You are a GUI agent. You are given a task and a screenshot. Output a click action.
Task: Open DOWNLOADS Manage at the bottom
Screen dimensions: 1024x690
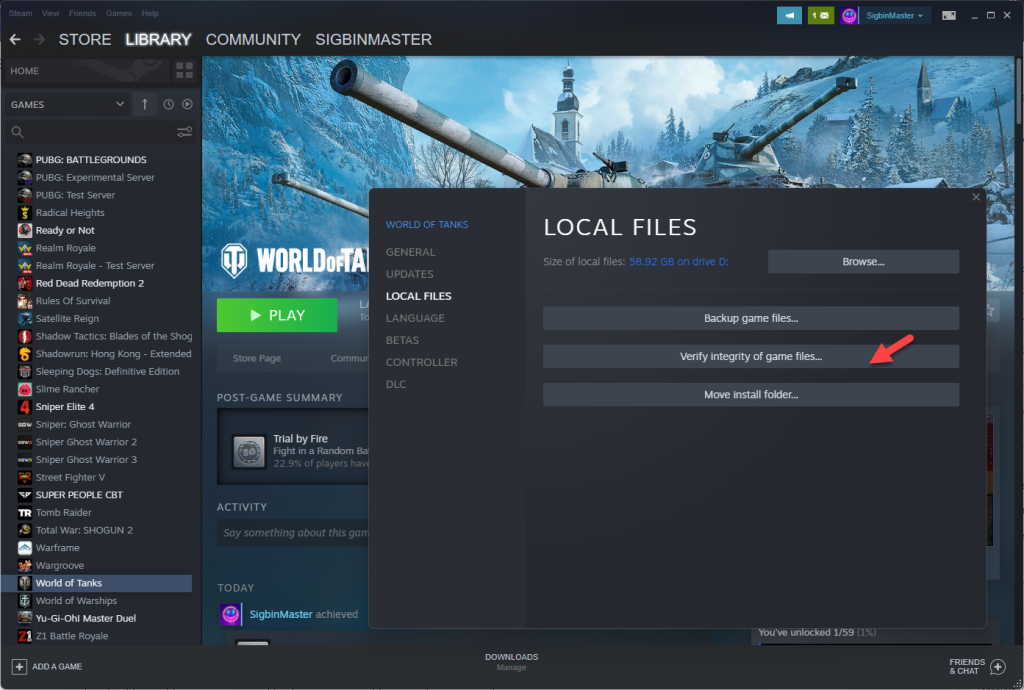coord(511,662)
